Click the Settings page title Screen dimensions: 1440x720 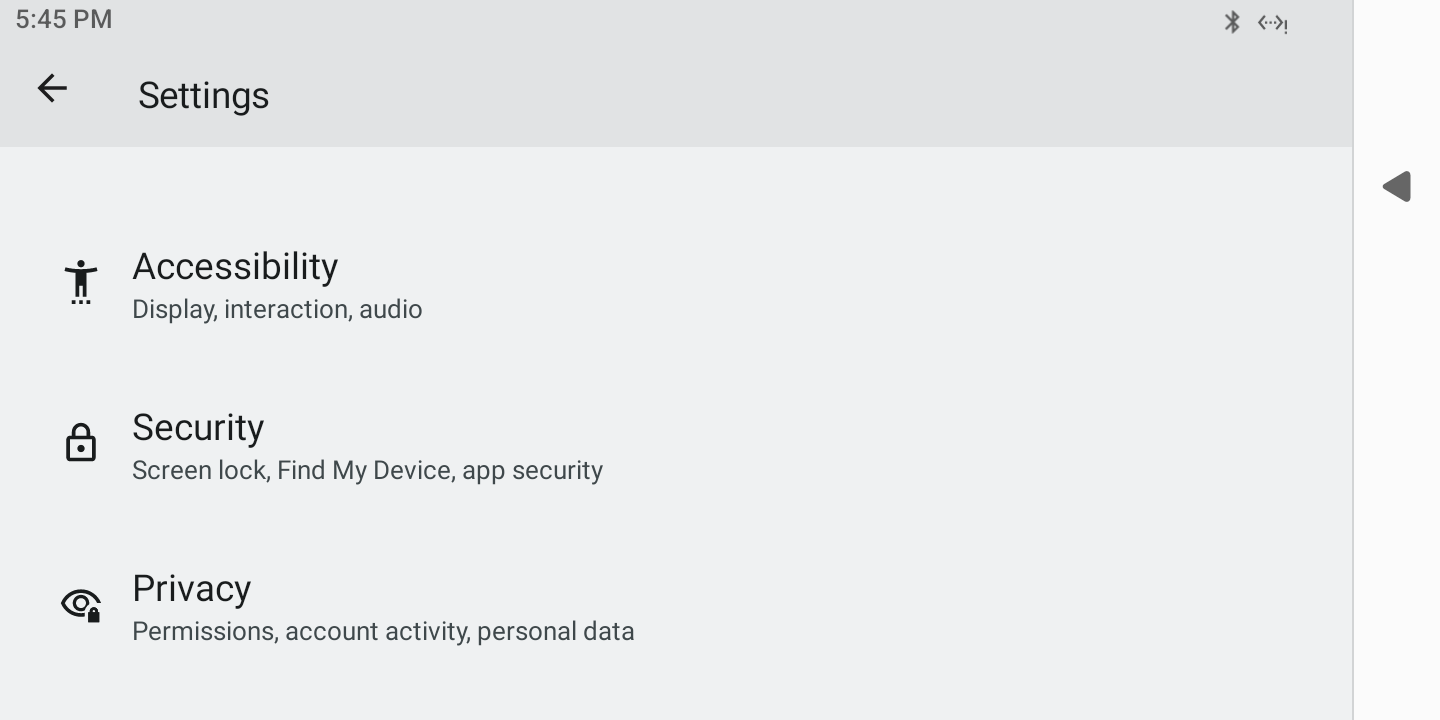pyautogui.click(x=204, y=95)
